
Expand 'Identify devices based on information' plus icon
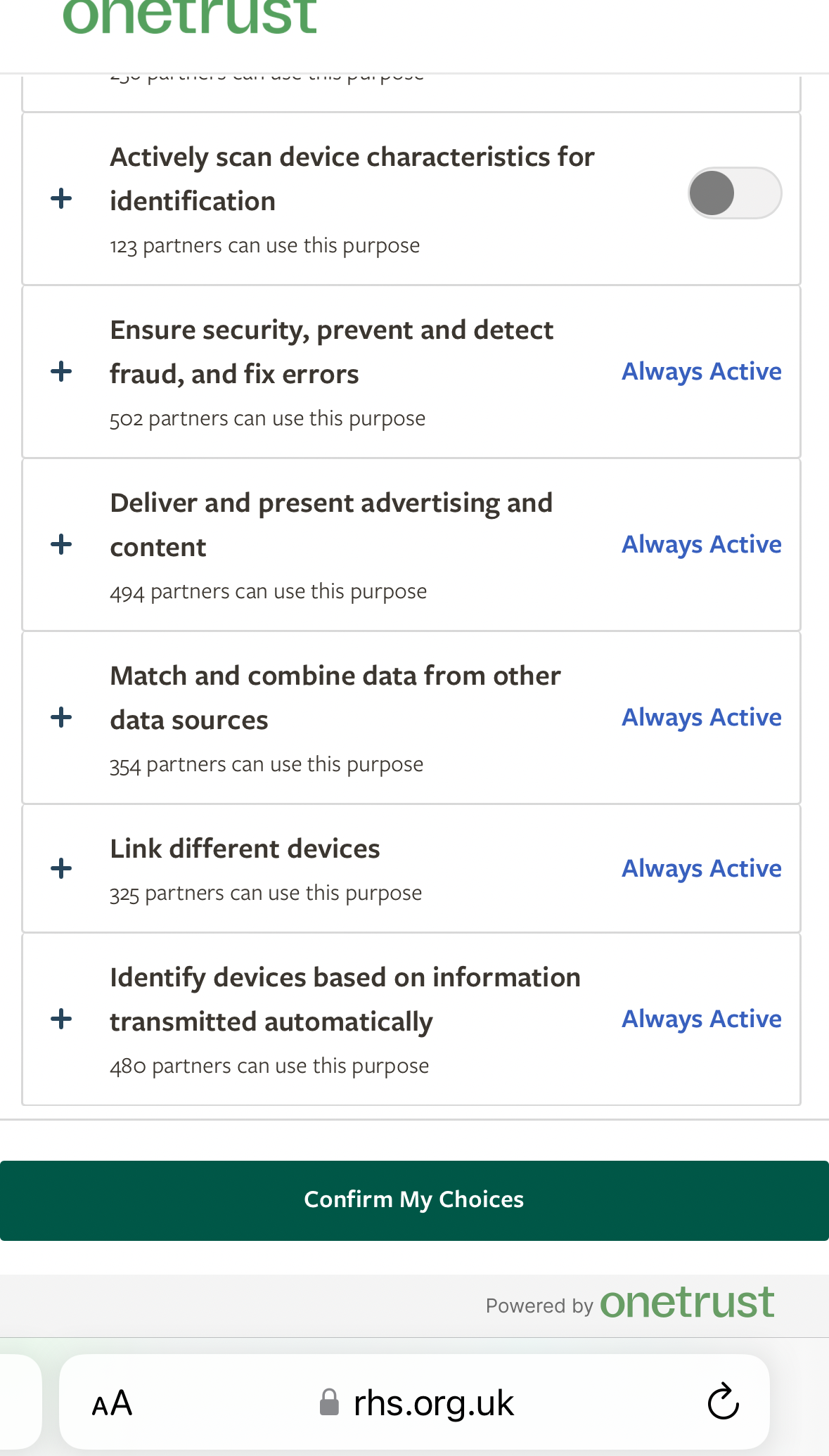pyautogui.click(x=62, y=1019)
